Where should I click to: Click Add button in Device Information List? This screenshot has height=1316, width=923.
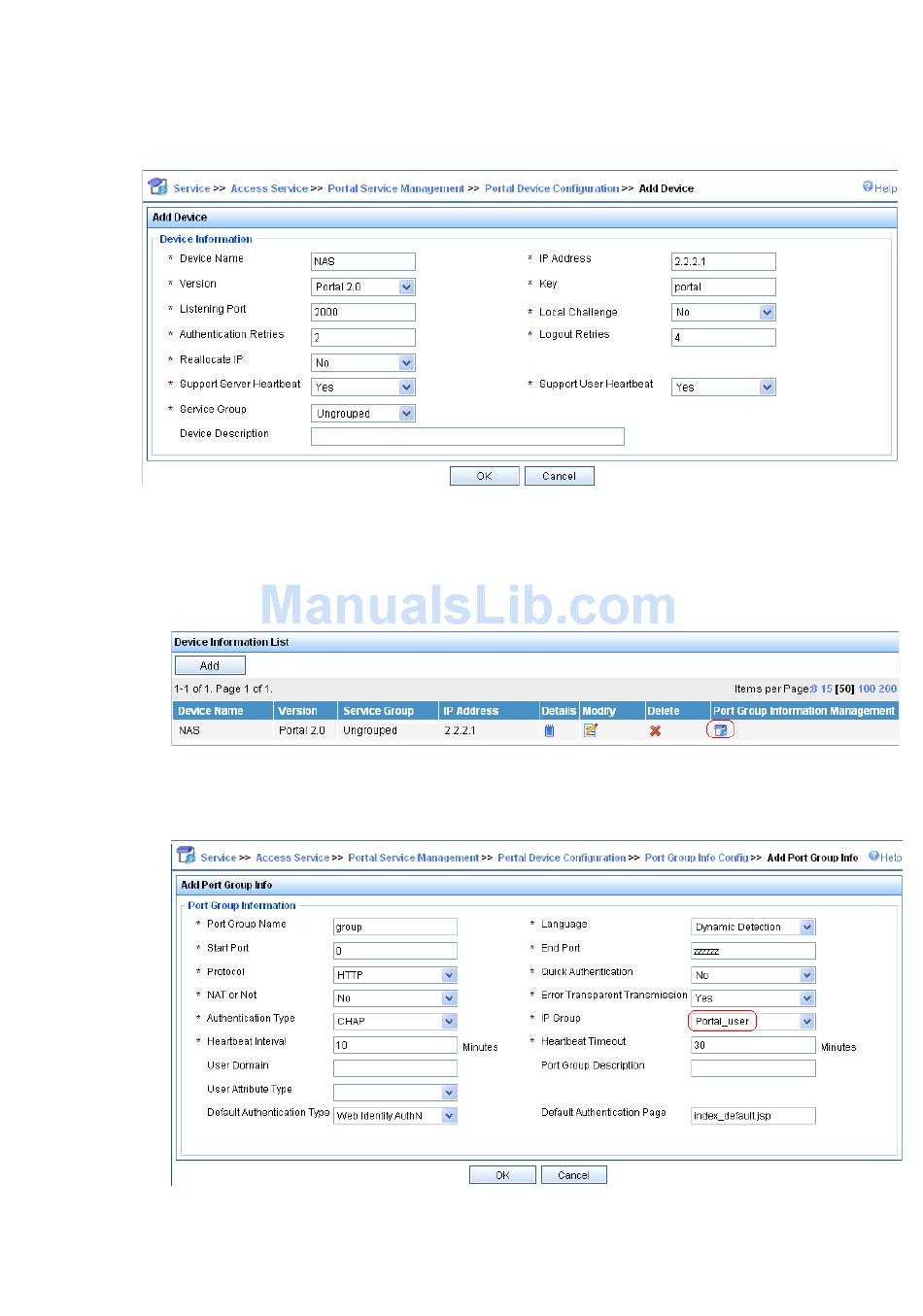pos(210,665)
